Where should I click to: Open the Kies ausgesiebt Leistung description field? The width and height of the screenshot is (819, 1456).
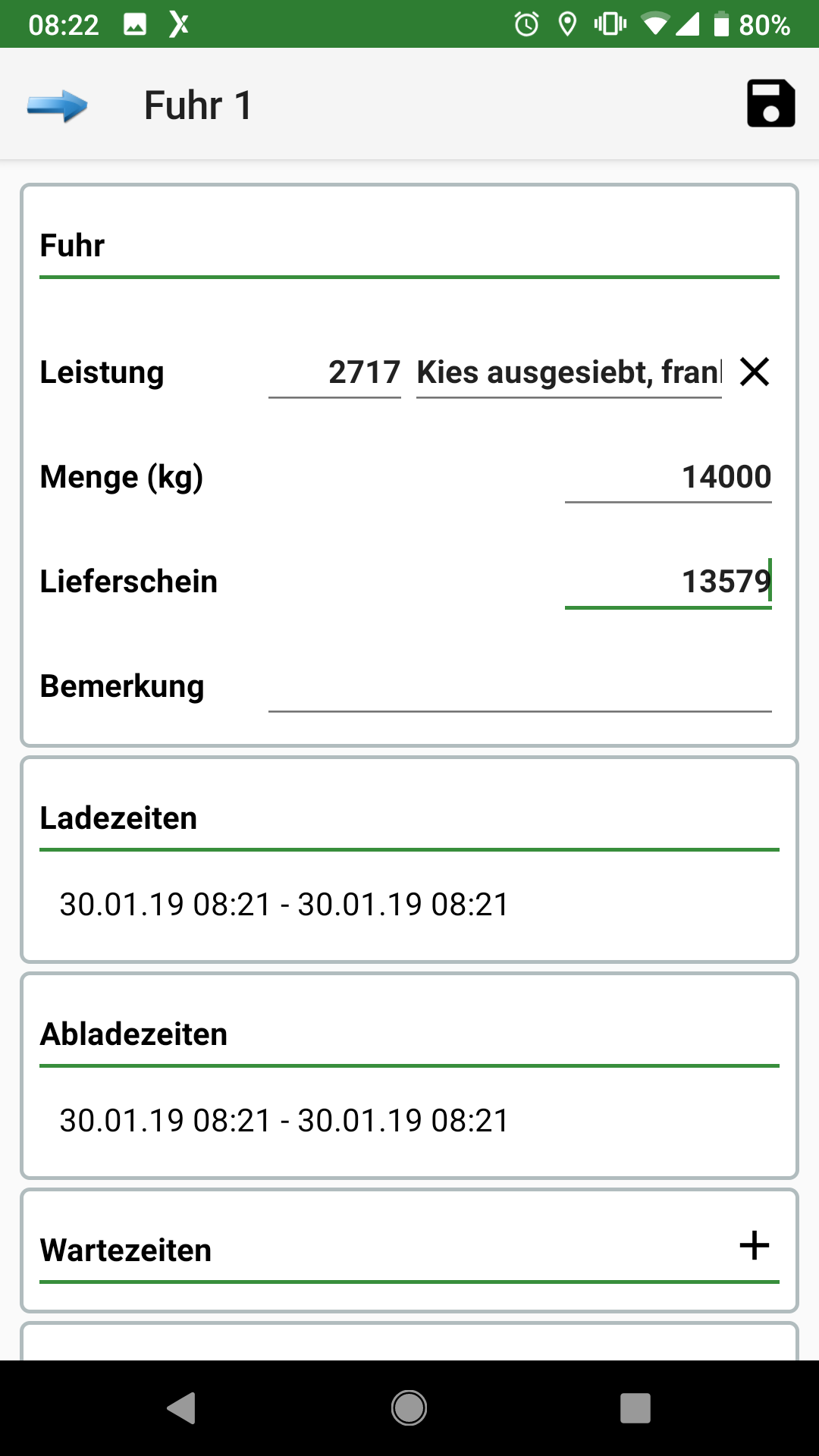point(569,372)
